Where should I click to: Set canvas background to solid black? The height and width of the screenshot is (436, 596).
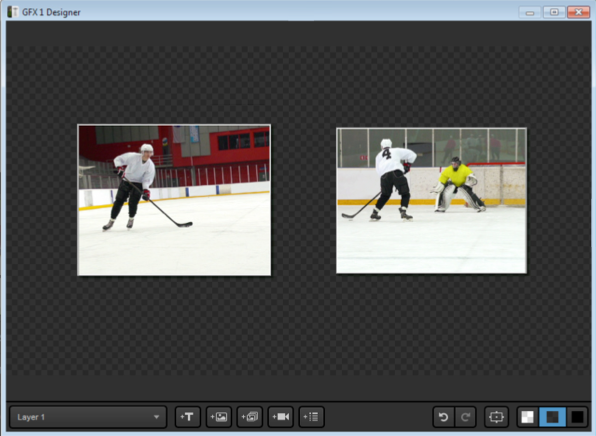577,417
